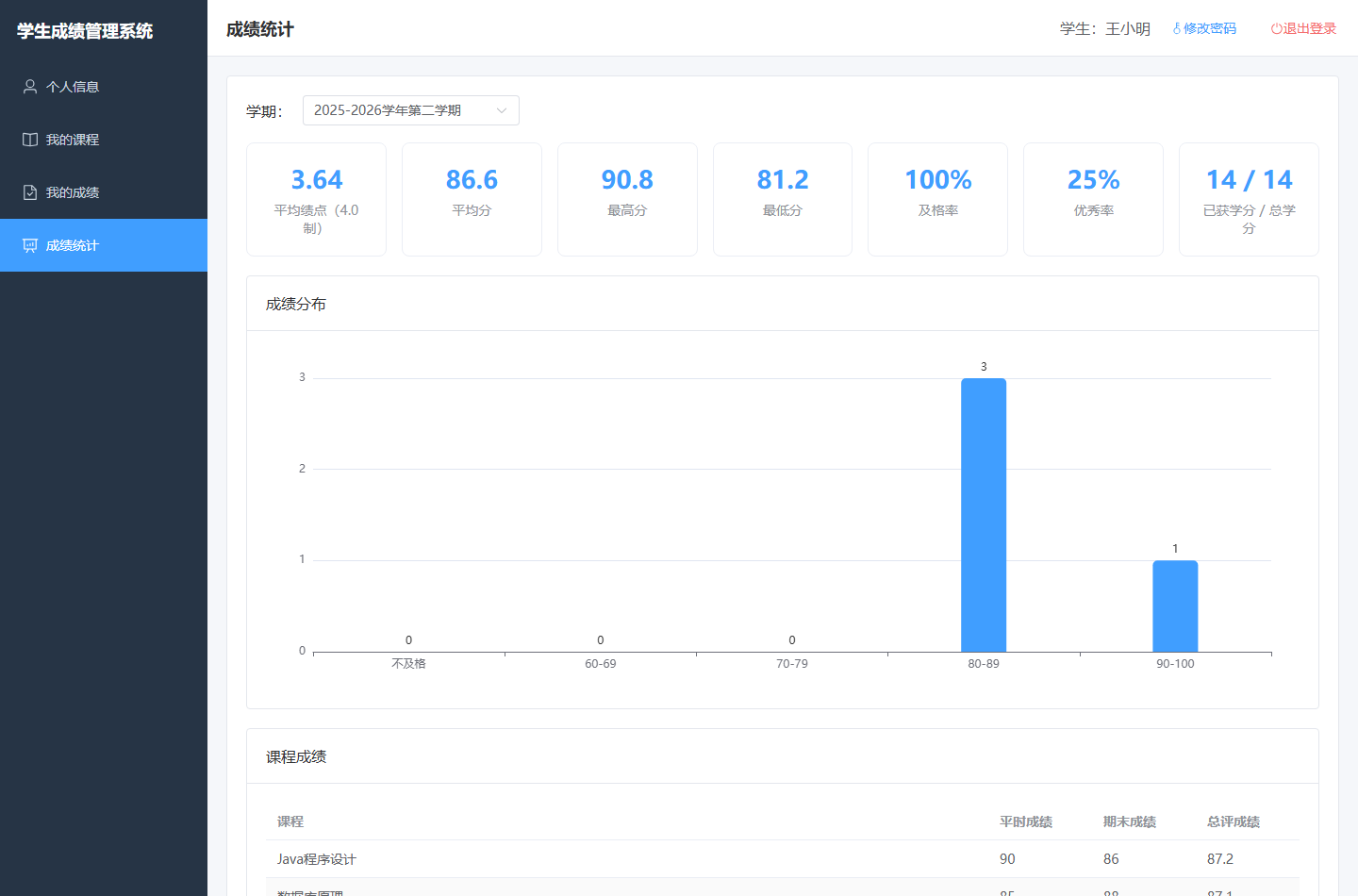Click the student name 王小明
The height and width of the screenshot is (896, 1358).
(1128, 29)
